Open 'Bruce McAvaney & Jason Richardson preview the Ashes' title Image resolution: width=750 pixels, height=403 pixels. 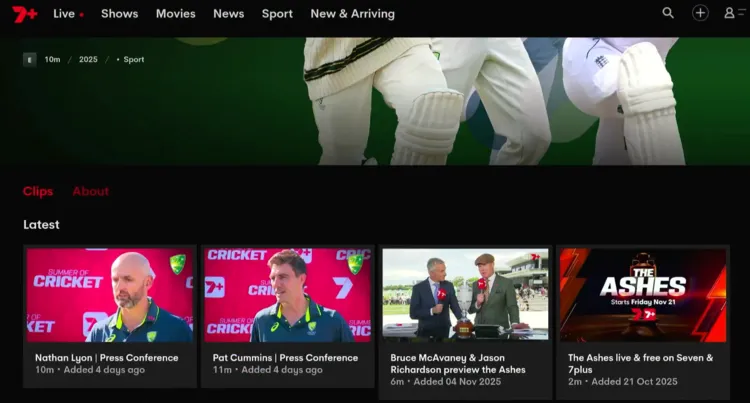(458, 364)
